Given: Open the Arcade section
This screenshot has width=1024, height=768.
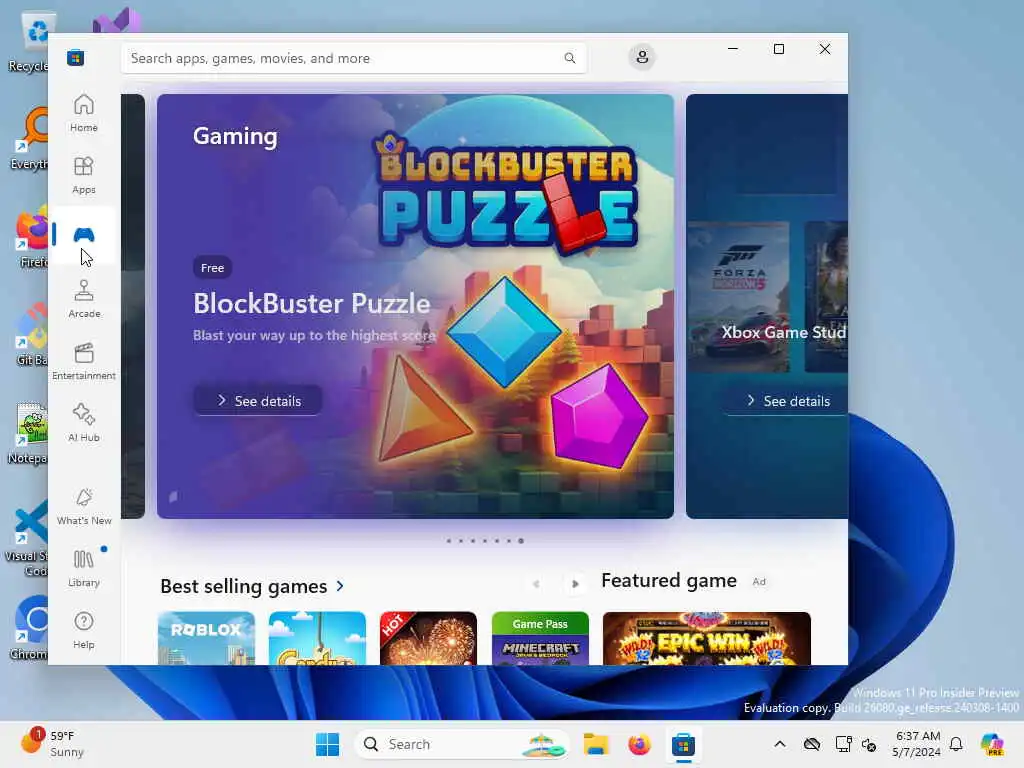Looking at the screenshot, I should (x=84, y=299).
